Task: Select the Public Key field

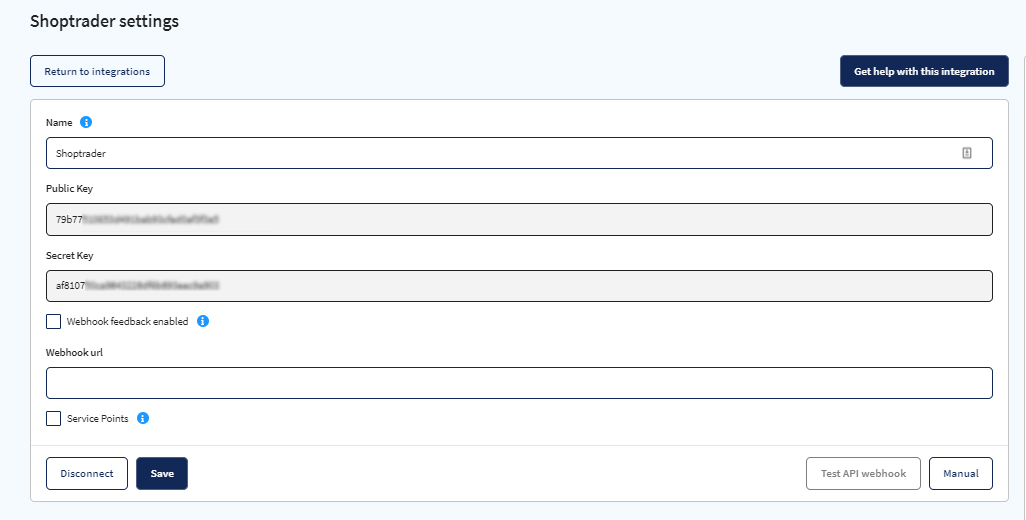Action: (519, 220)
